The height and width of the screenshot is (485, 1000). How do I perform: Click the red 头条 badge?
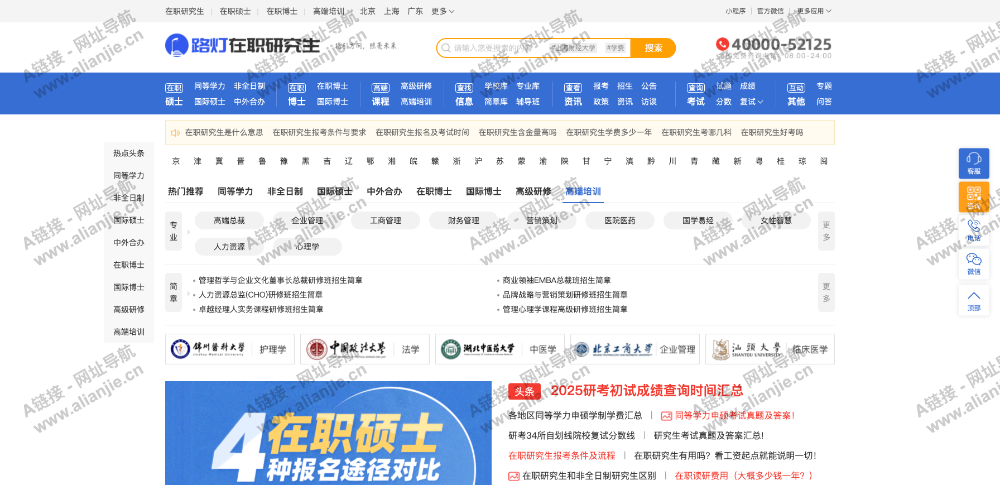tap(524, 391)
